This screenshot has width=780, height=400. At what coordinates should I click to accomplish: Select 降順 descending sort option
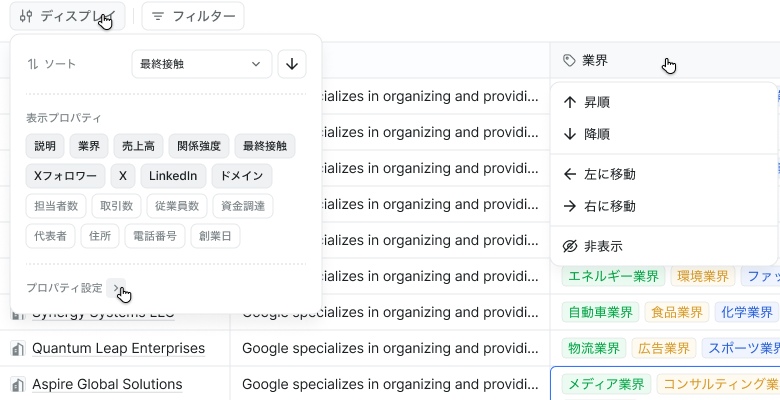664,134
